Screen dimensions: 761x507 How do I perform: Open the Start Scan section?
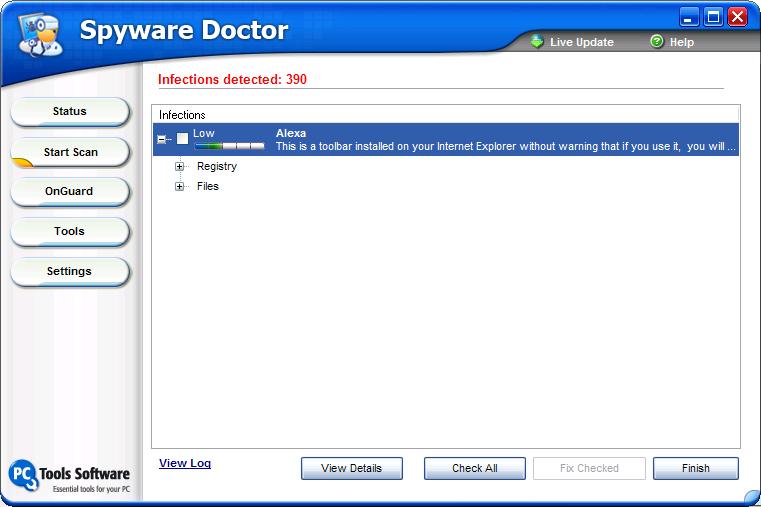(x=70, y=152)
